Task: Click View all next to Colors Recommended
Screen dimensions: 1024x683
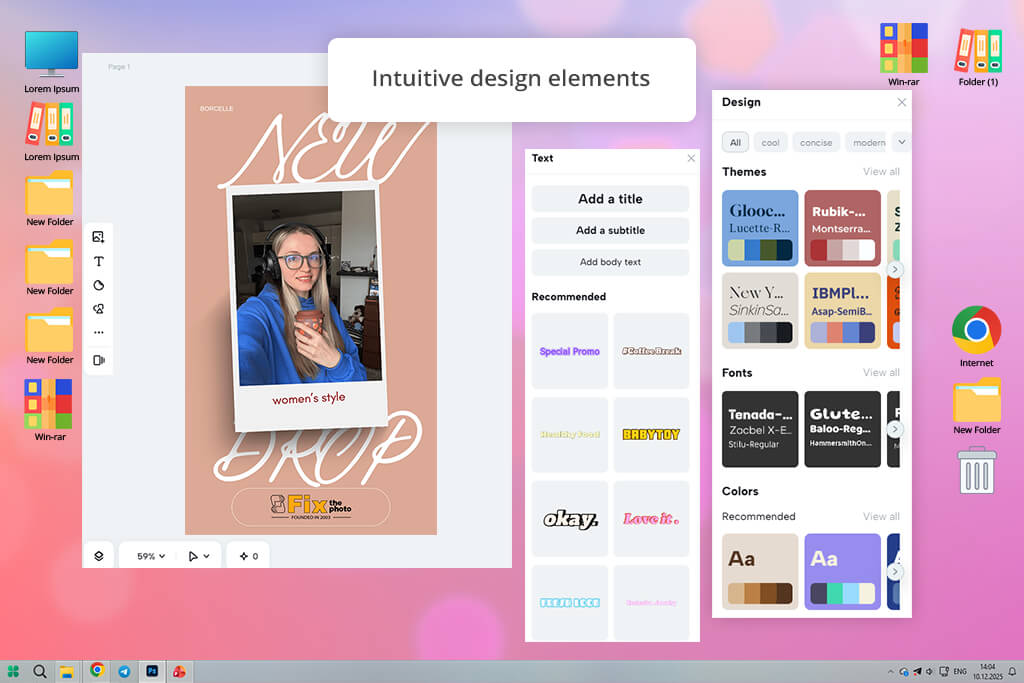Action: click(x=881, y=516)
